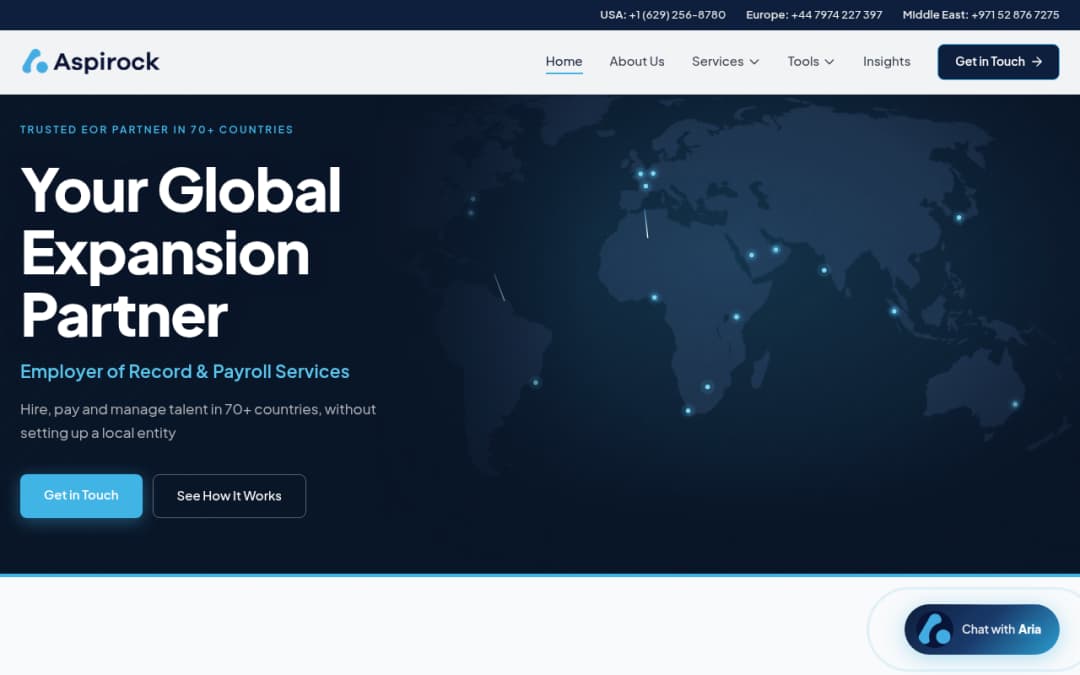The image size is (1080, 675).
Task: Click the 'Hire, pay and manage talent' paragraph
Action: [198, 421]
